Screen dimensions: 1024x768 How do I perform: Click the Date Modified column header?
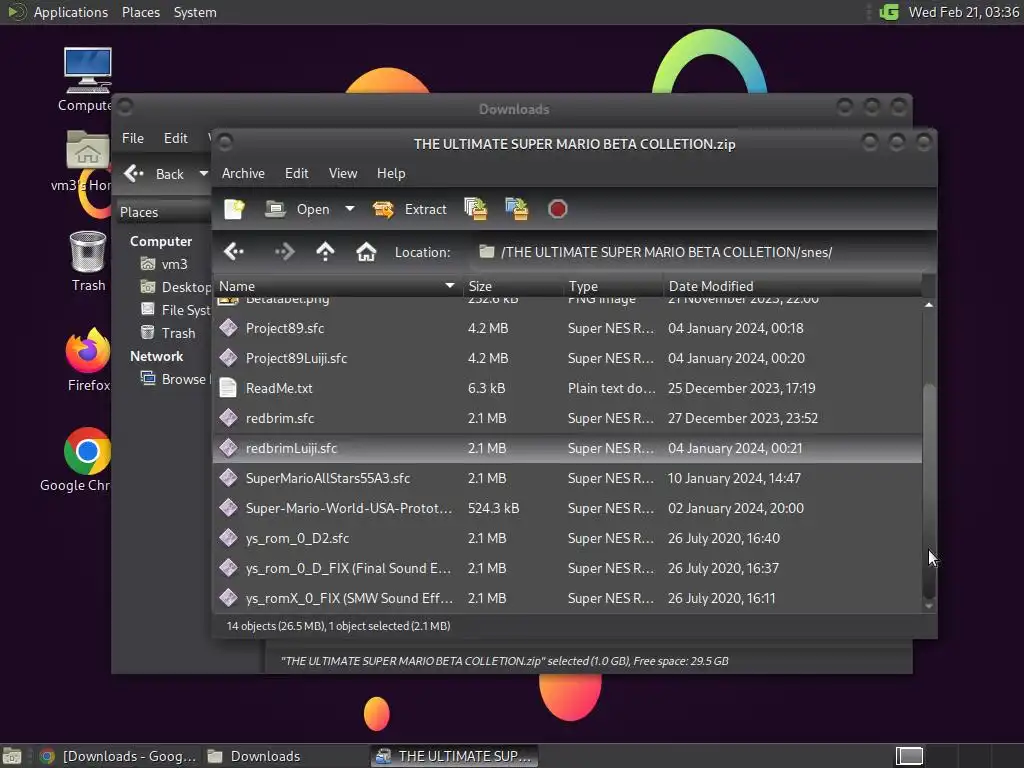click(792, 286)
